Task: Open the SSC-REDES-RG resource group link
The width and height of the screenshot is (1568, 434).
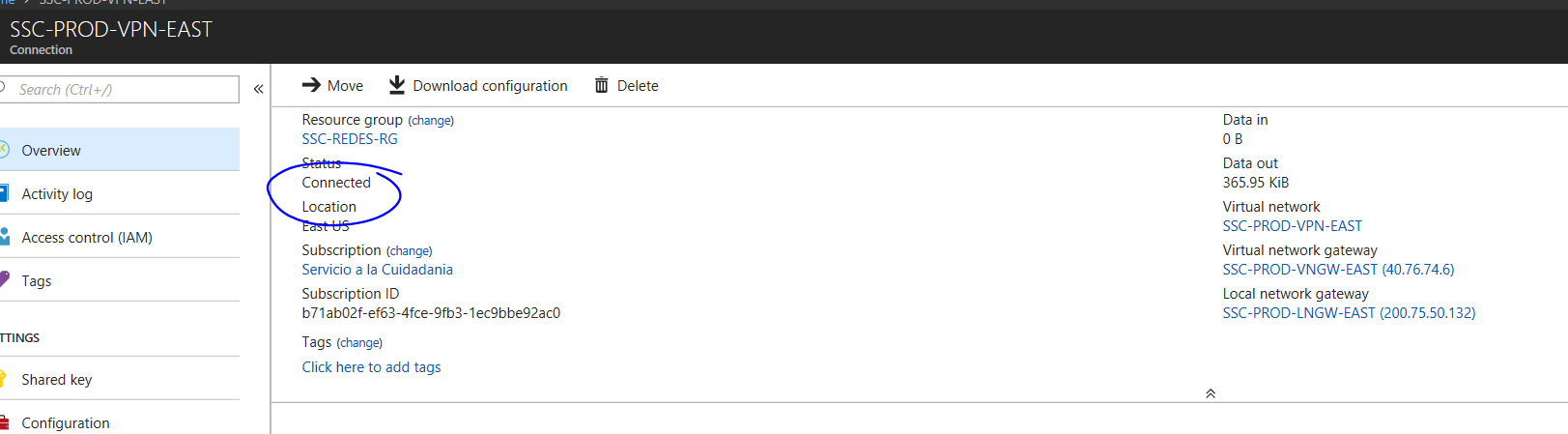Action: 350,139
